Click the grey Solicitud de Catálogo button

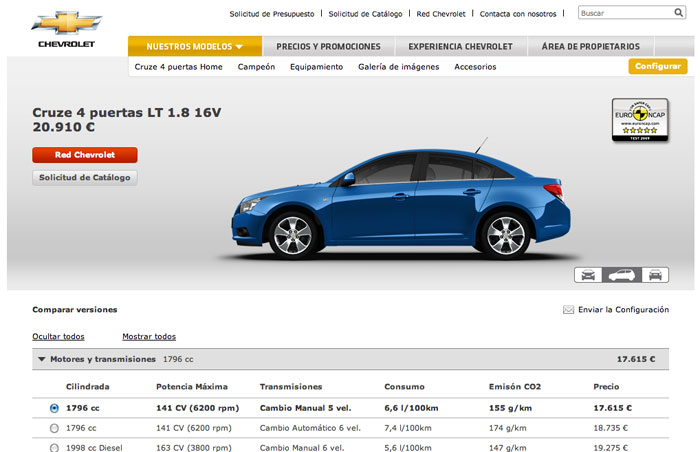(x=85, y=178)
